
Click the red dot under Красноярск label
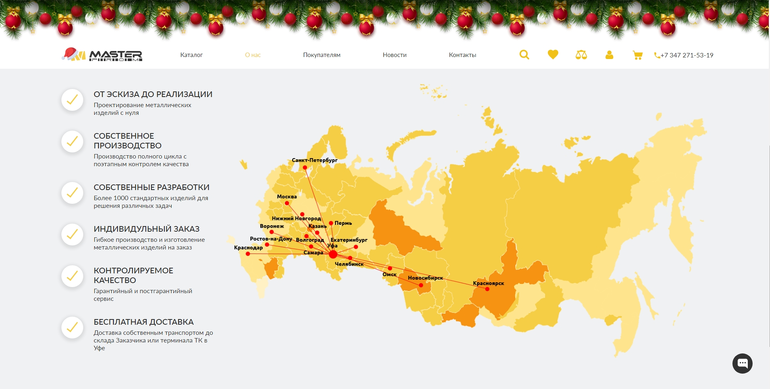[x=487, y=289]
